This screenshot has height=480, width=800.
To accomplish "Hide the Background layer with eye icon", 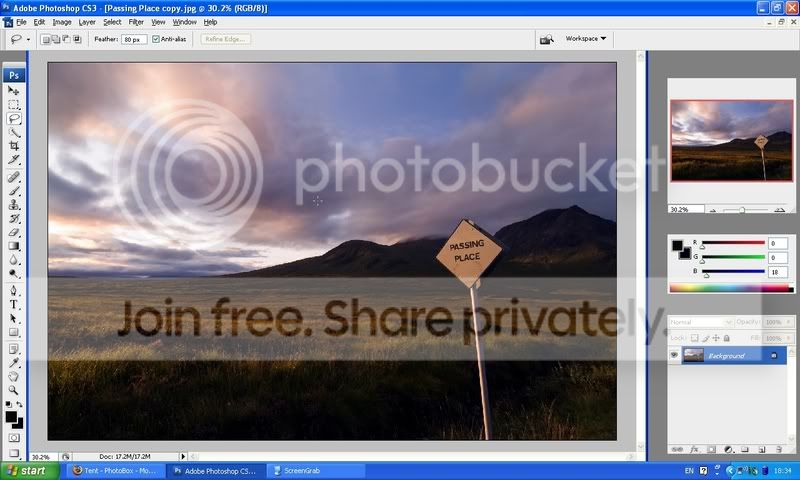I will tap(674, 355).
